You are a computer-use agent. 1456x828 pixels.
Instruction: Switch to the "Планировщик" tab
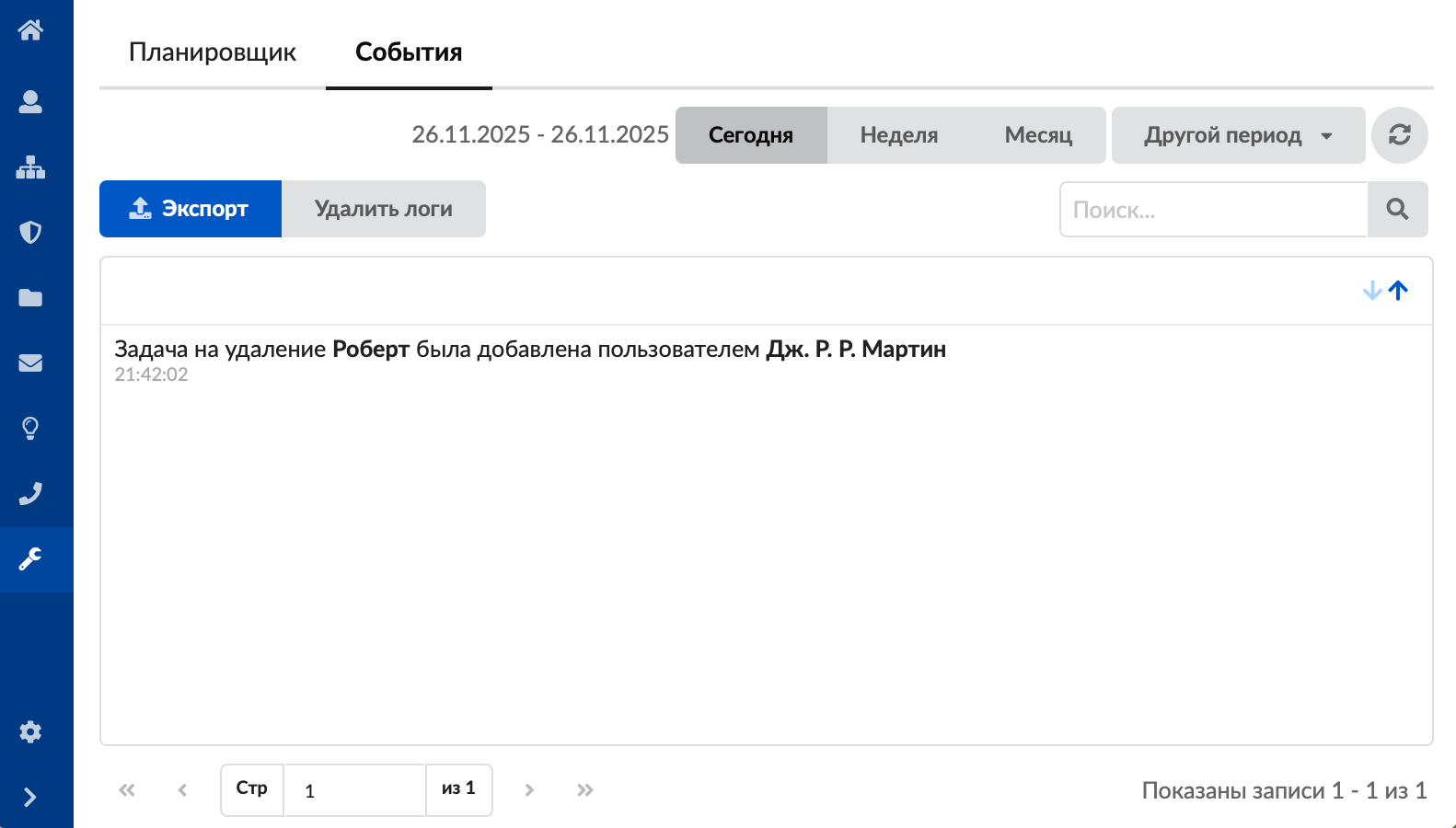[213, 52]
